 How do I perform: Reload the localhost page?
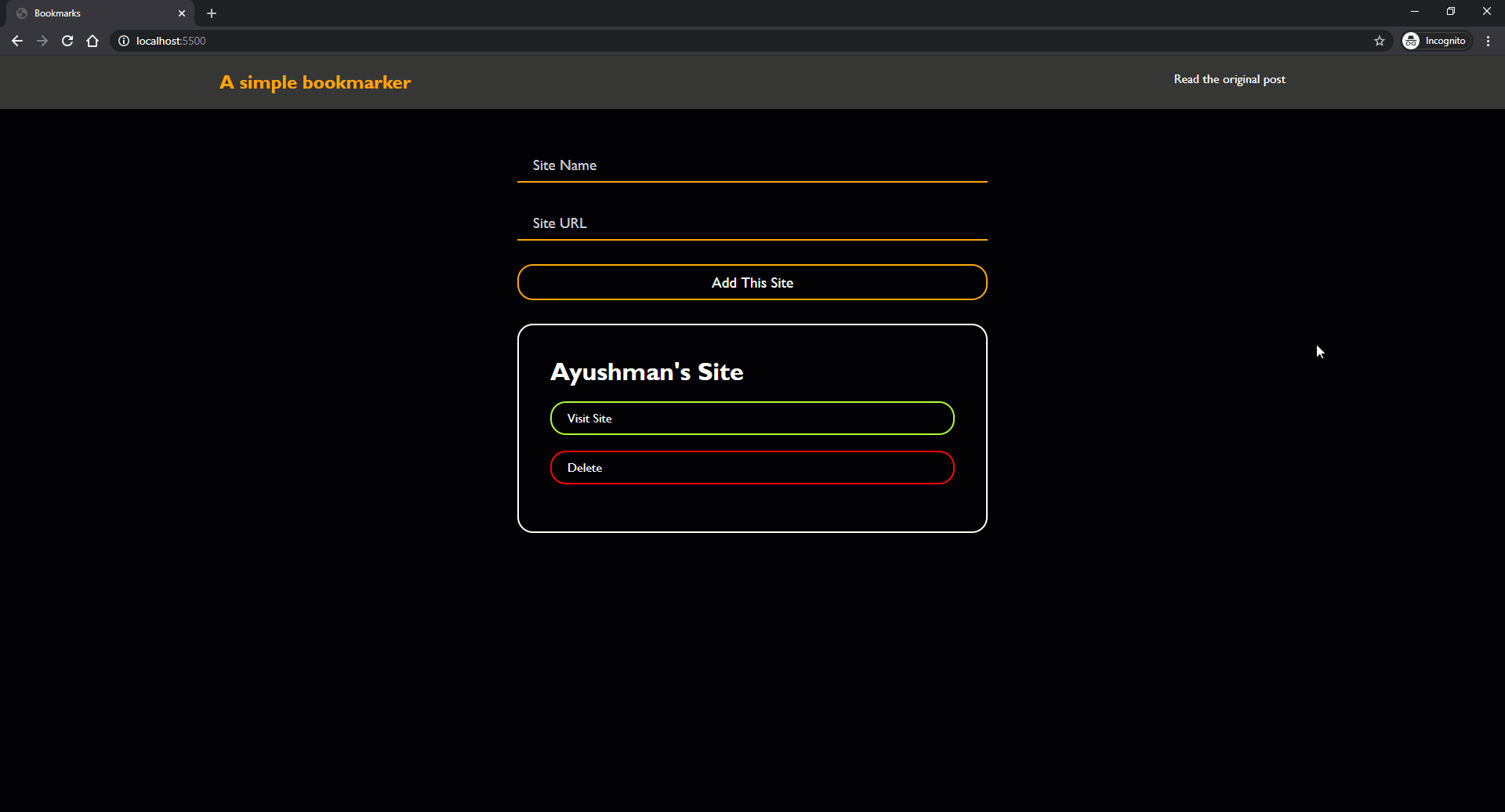[67, 41]
